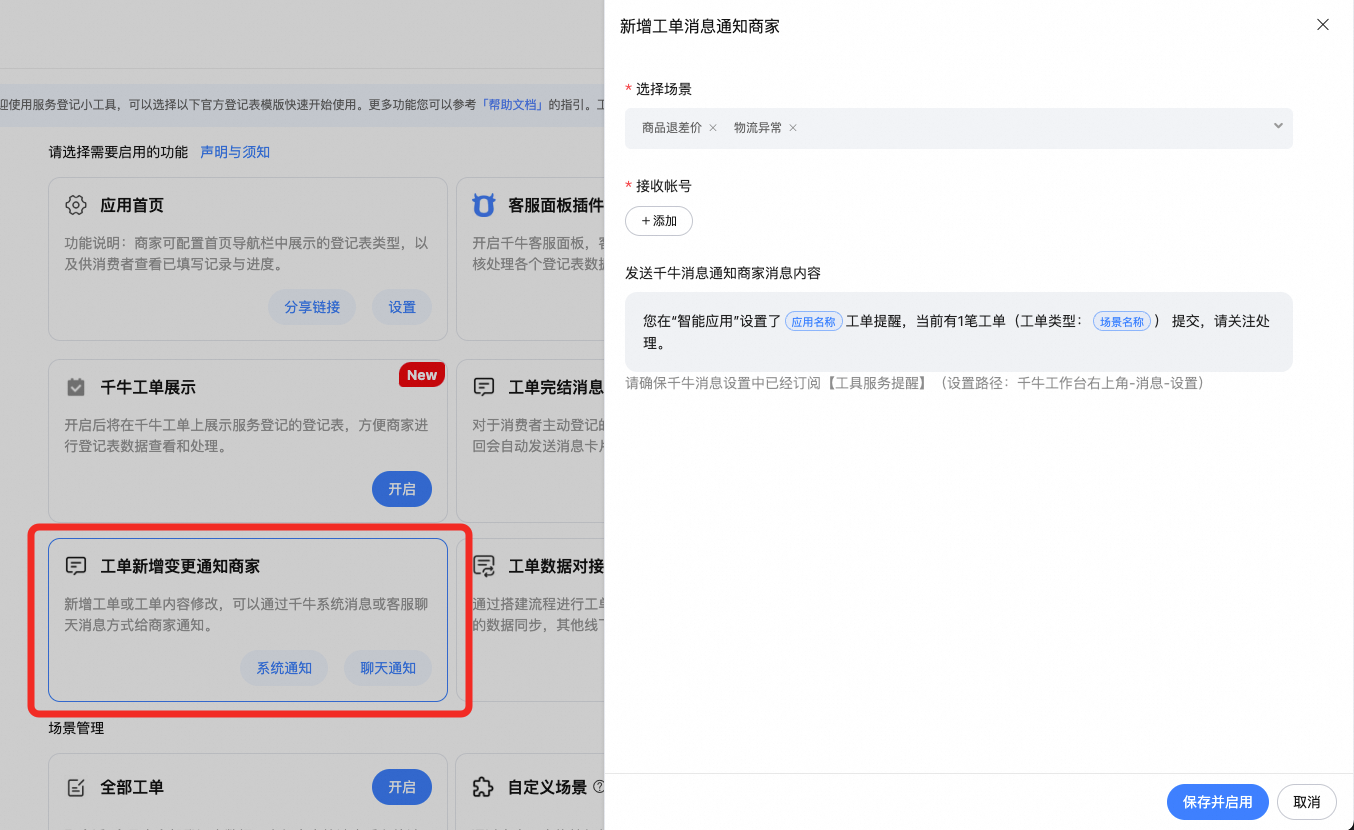Click the 全部工单 edit note icon

pyautogui.click(x=76, y=787)
